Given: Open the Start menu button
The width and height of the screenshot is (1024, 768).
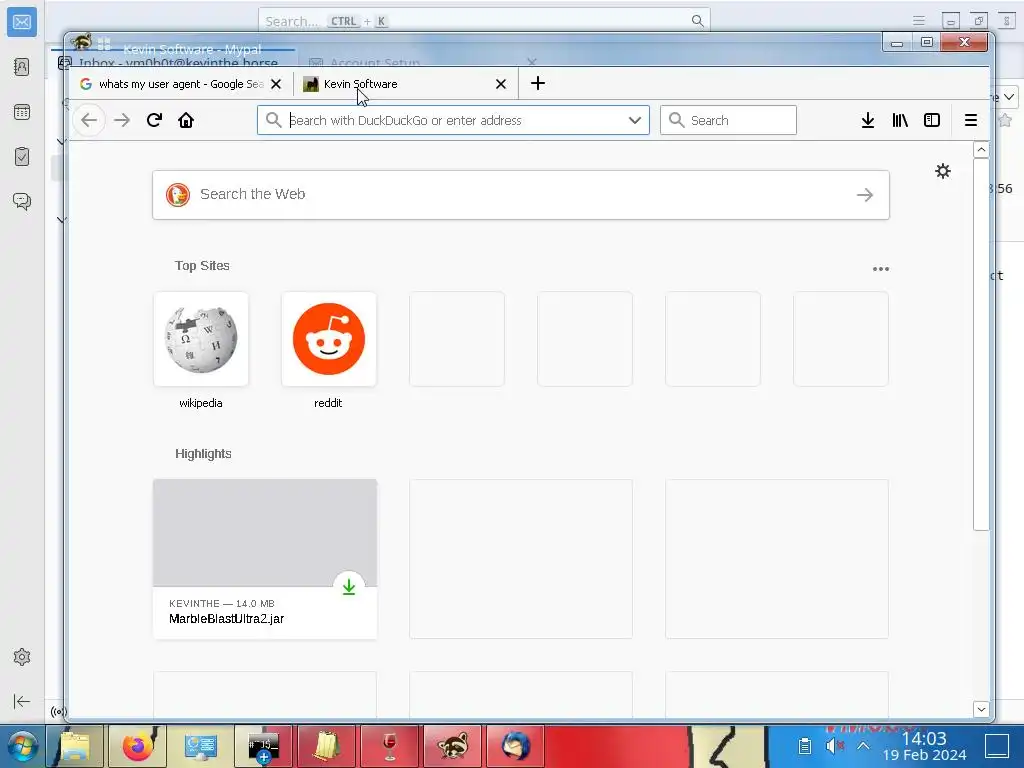Looking at the screenshot, I should [x=22, y=746].
